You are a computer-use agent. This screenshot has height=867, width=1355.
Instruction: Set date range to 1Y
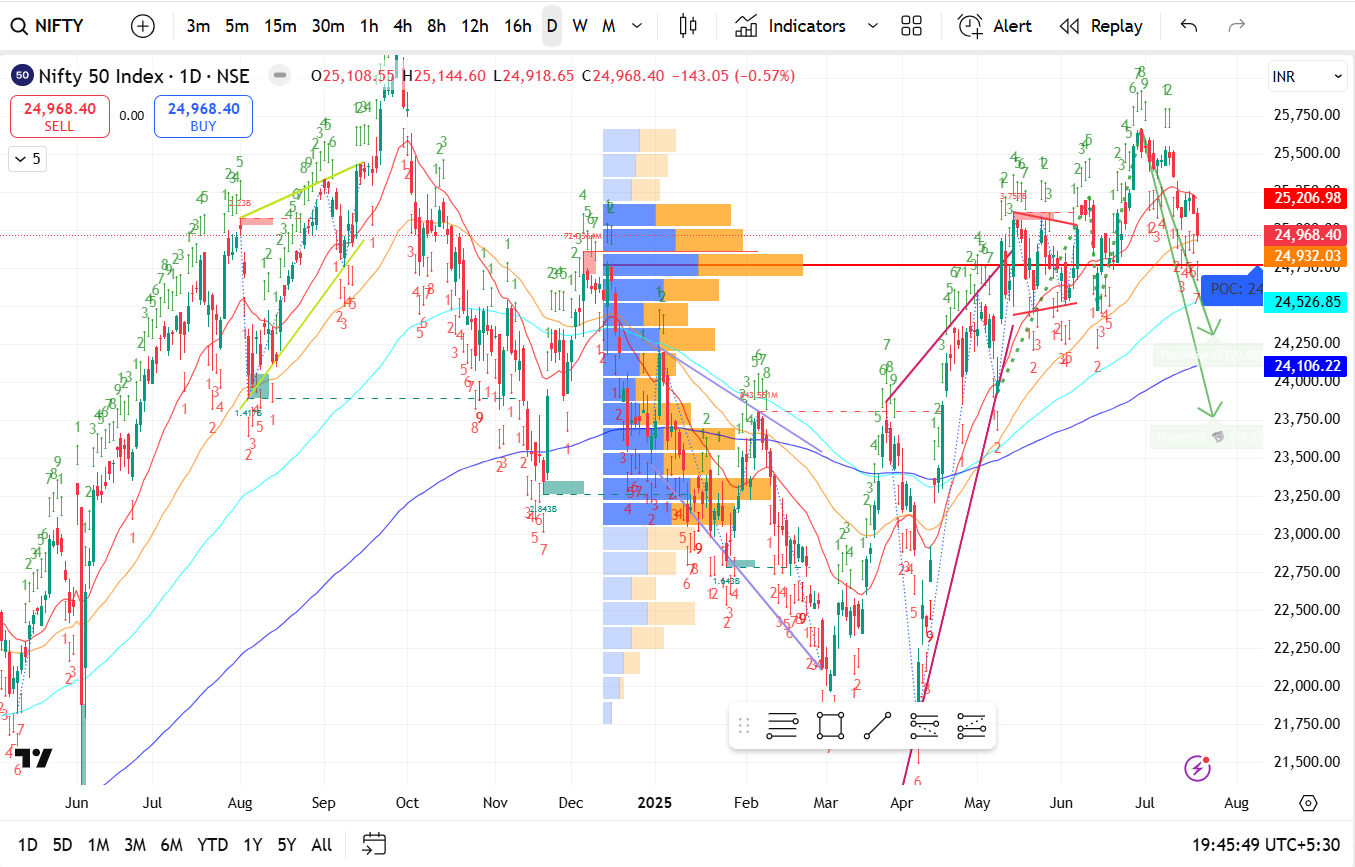(252, 845)
